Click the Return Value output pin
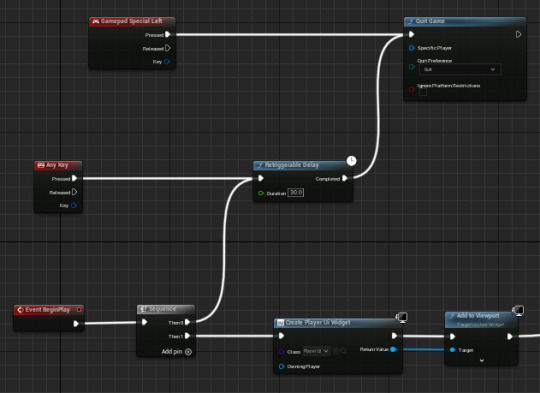Viewport: 540px width, 393px height. pos(394,349)
